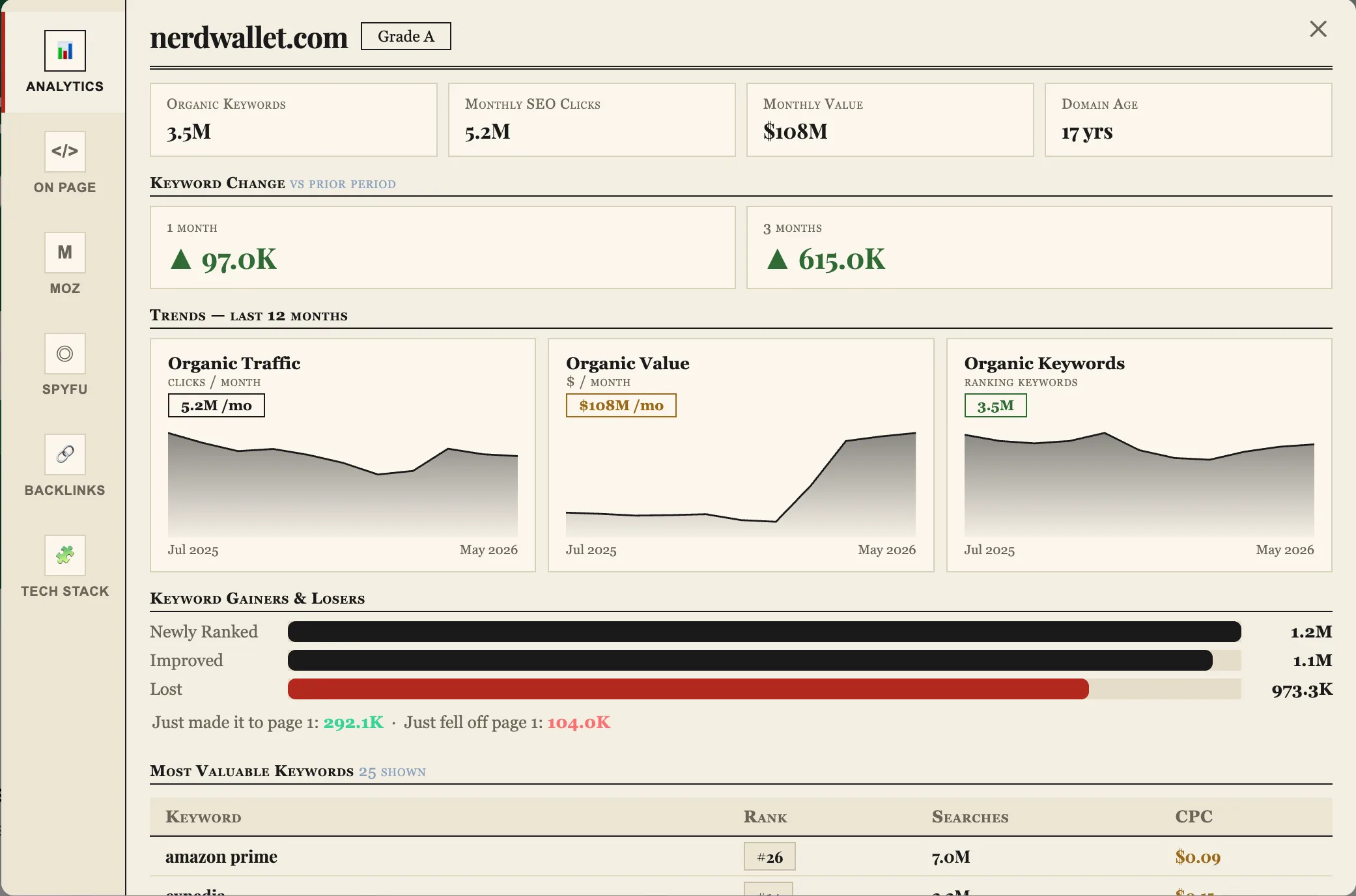Click the 5.2M /mo traffic badge
The width and height of the screenshot is (1356, 896).
click(x=216, y=406)
